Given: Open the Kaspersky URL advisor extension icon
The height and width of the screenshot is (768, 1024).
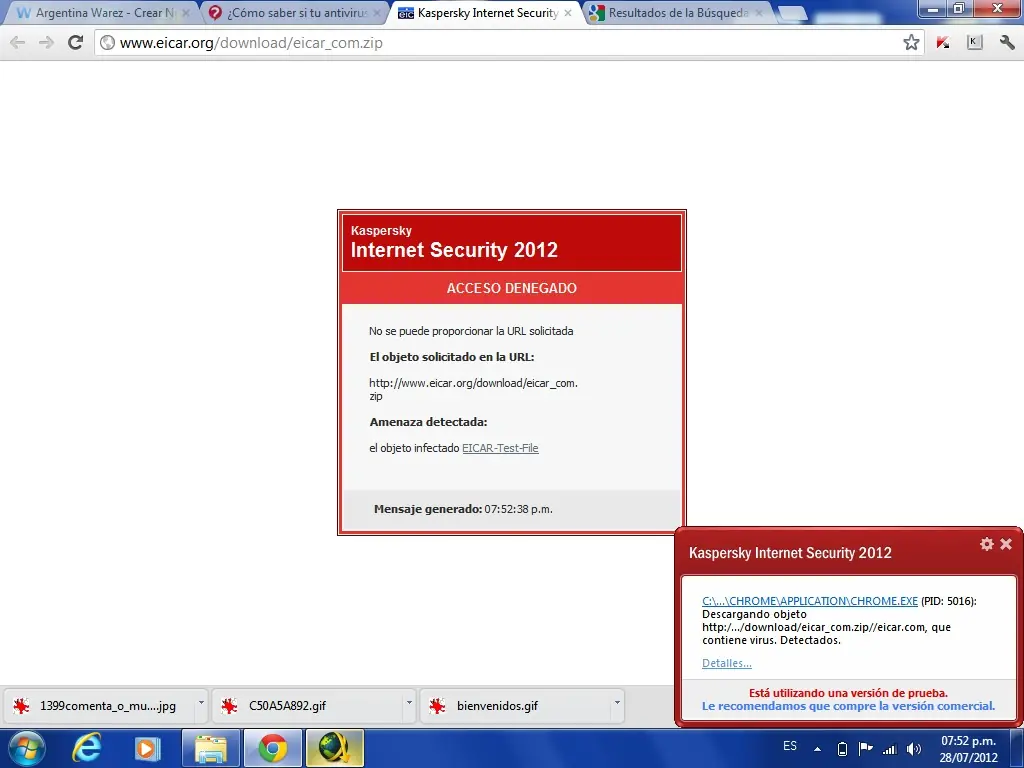Looking at the screenshot, I should 942,43.
